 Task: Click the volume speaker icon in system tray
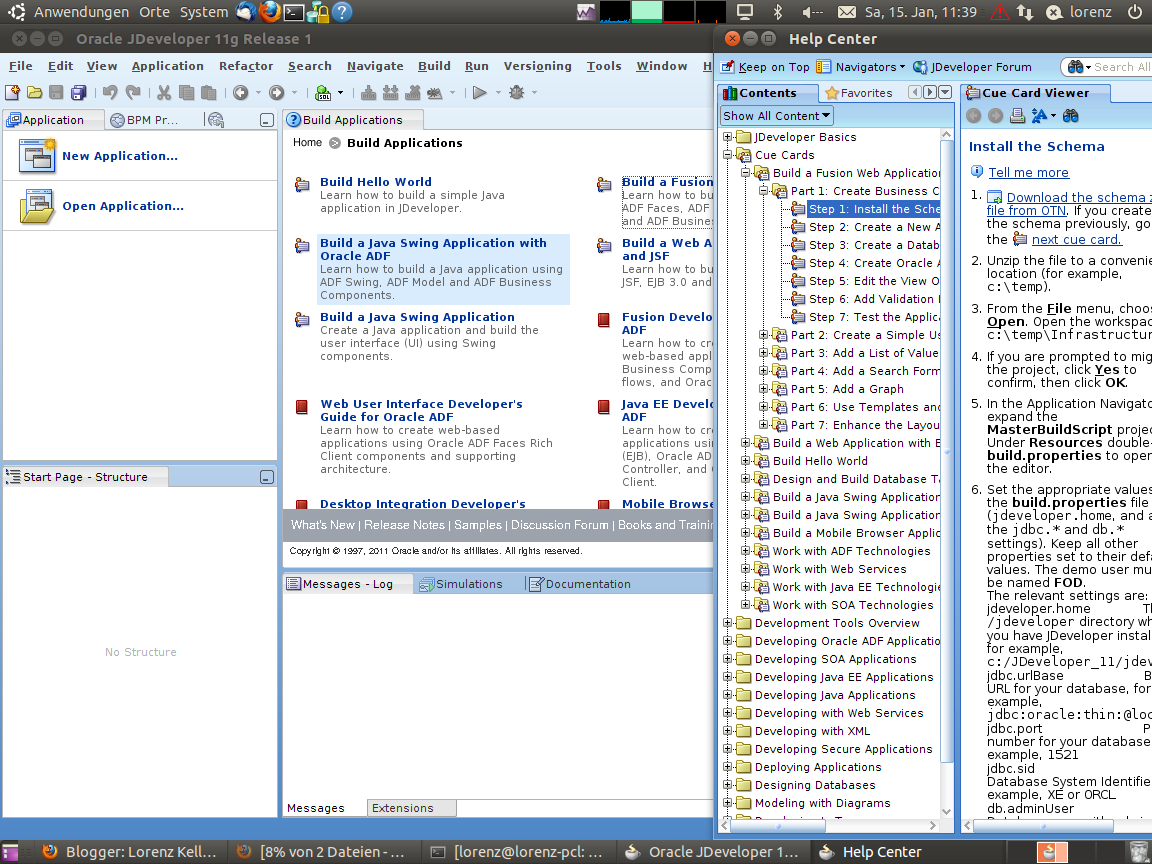tap(811, 12)
